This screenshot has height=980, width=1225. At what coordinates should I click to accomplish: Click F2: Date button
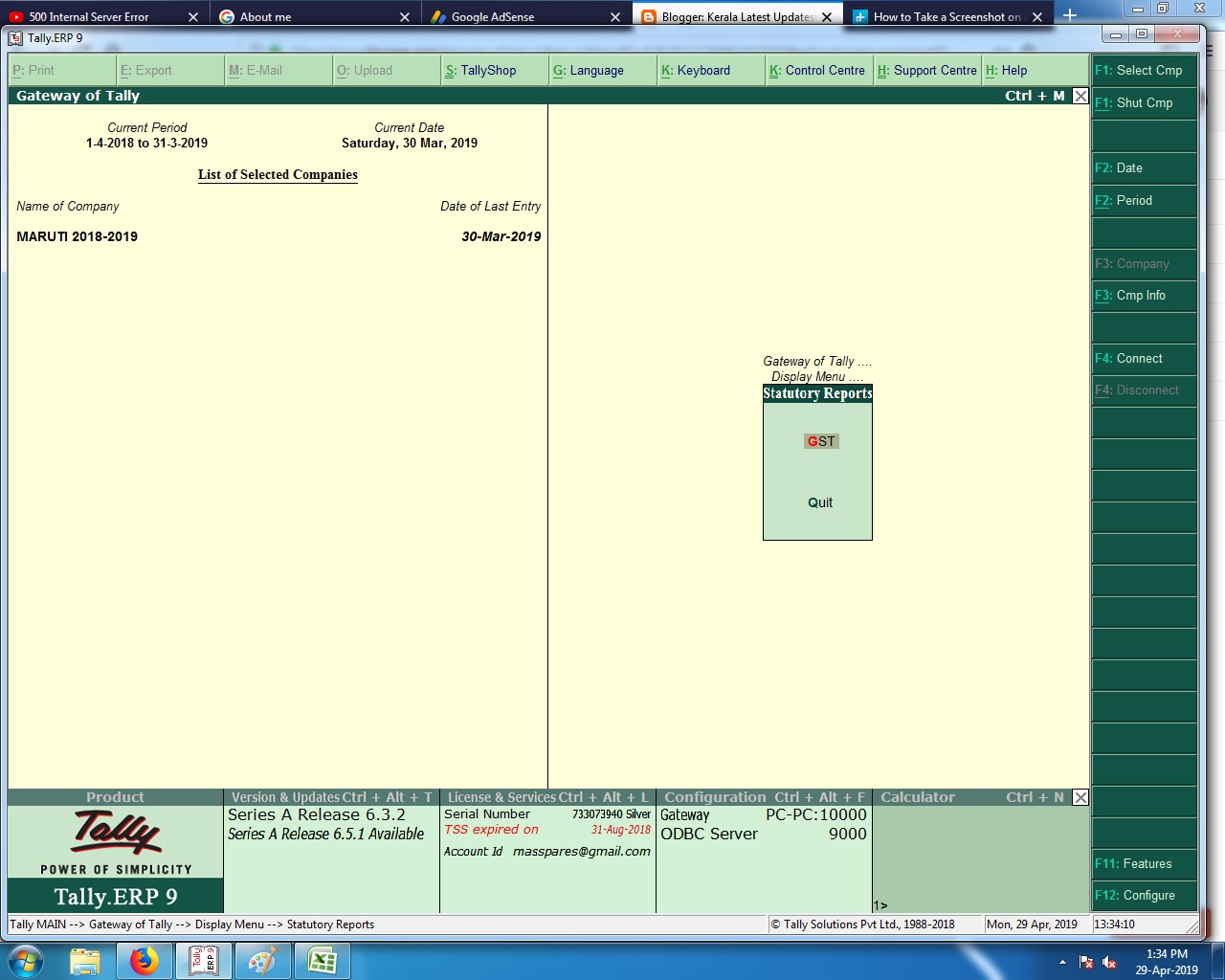pyautogui.click(x=1145, y=168)
